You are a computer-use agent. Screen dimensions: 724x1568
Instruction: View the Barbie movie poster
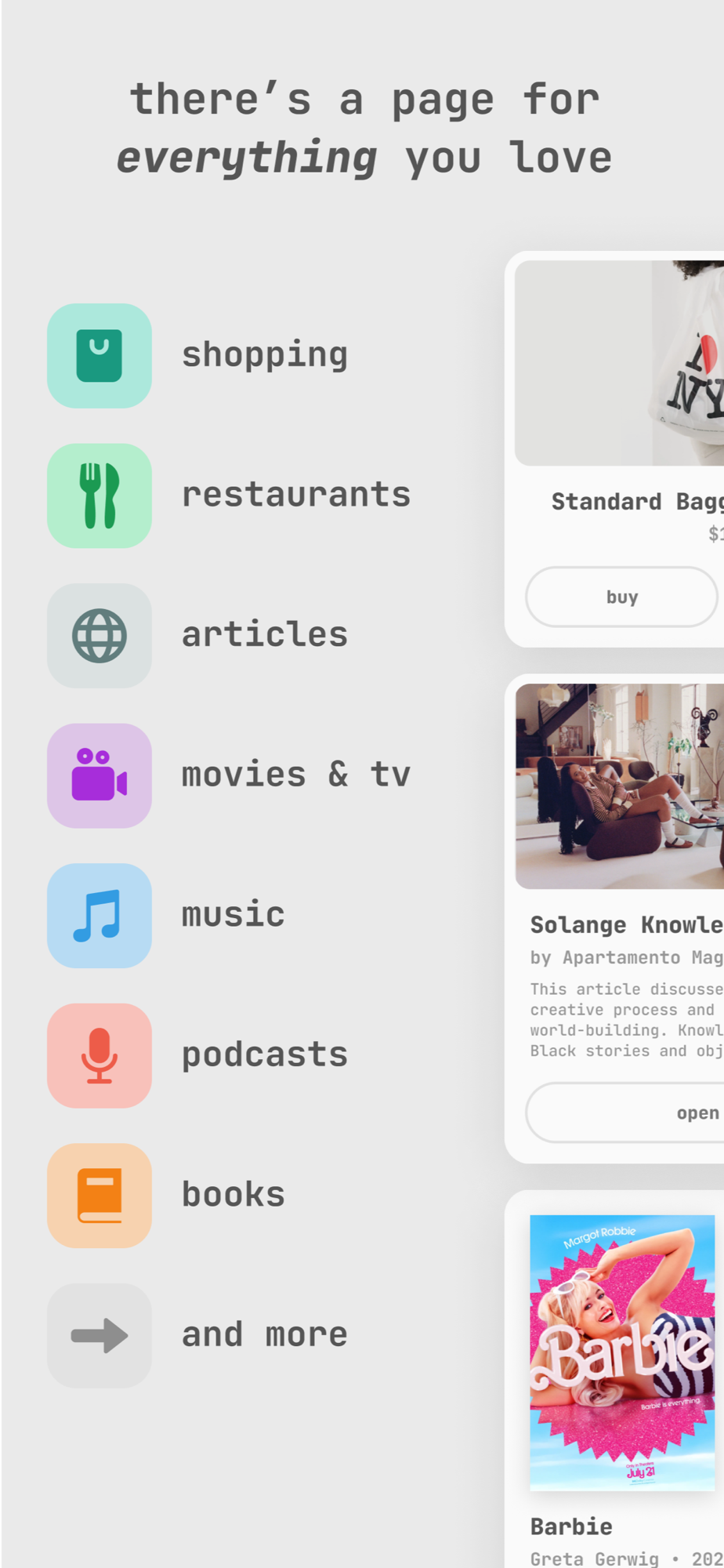point(622,1352)
